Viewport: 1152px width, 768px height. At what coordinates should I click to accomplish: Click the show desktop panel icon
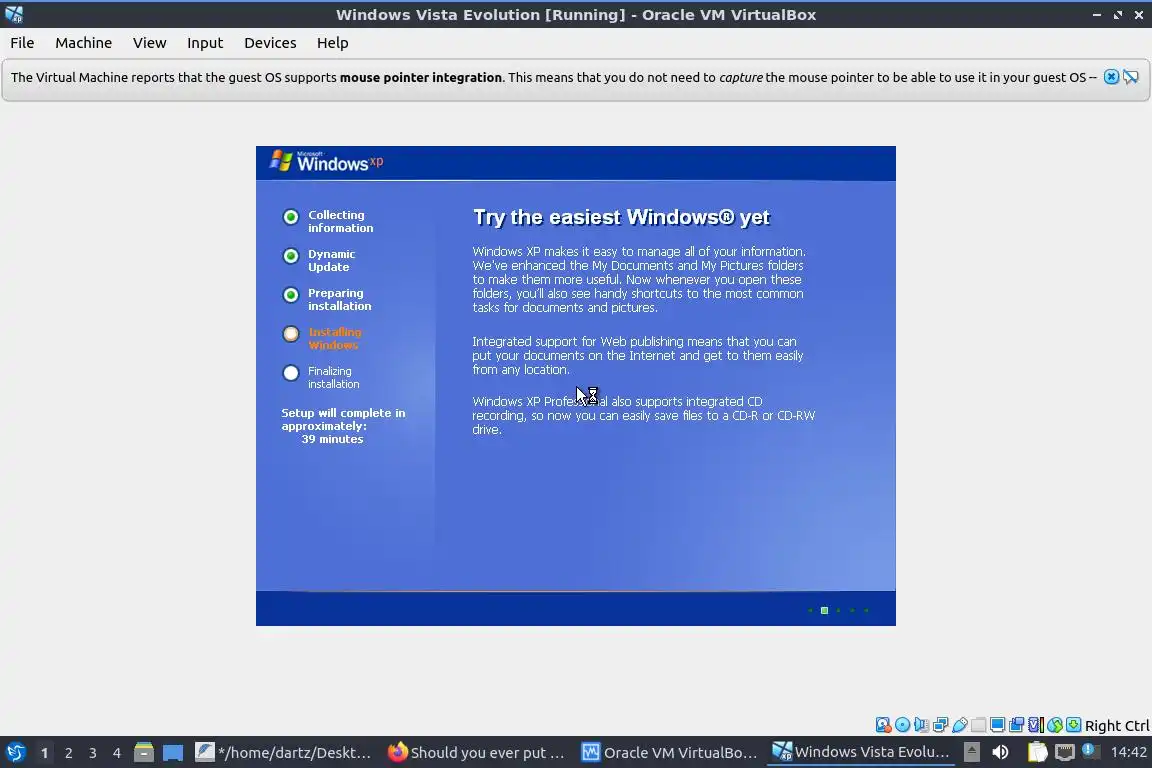[173, 752]
